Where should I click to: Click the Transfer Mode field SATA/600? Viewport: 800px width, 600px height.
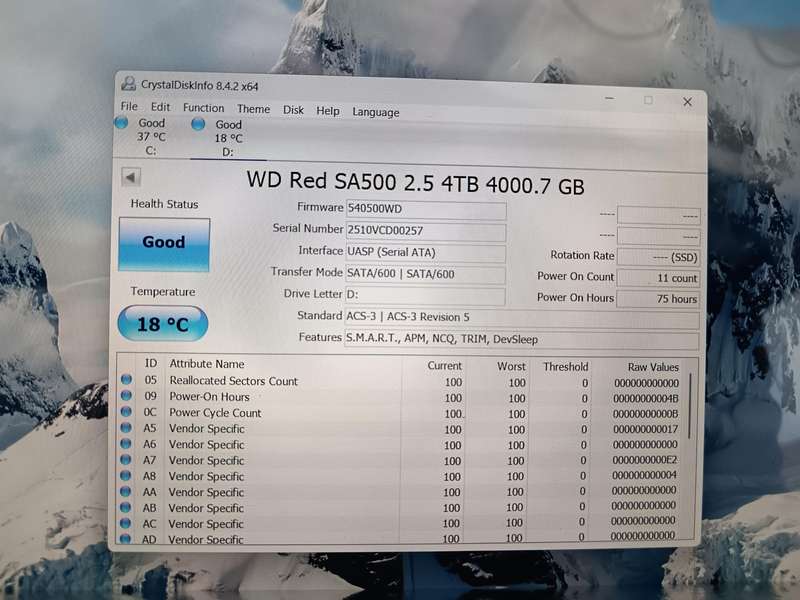click(x=426, y=274)
